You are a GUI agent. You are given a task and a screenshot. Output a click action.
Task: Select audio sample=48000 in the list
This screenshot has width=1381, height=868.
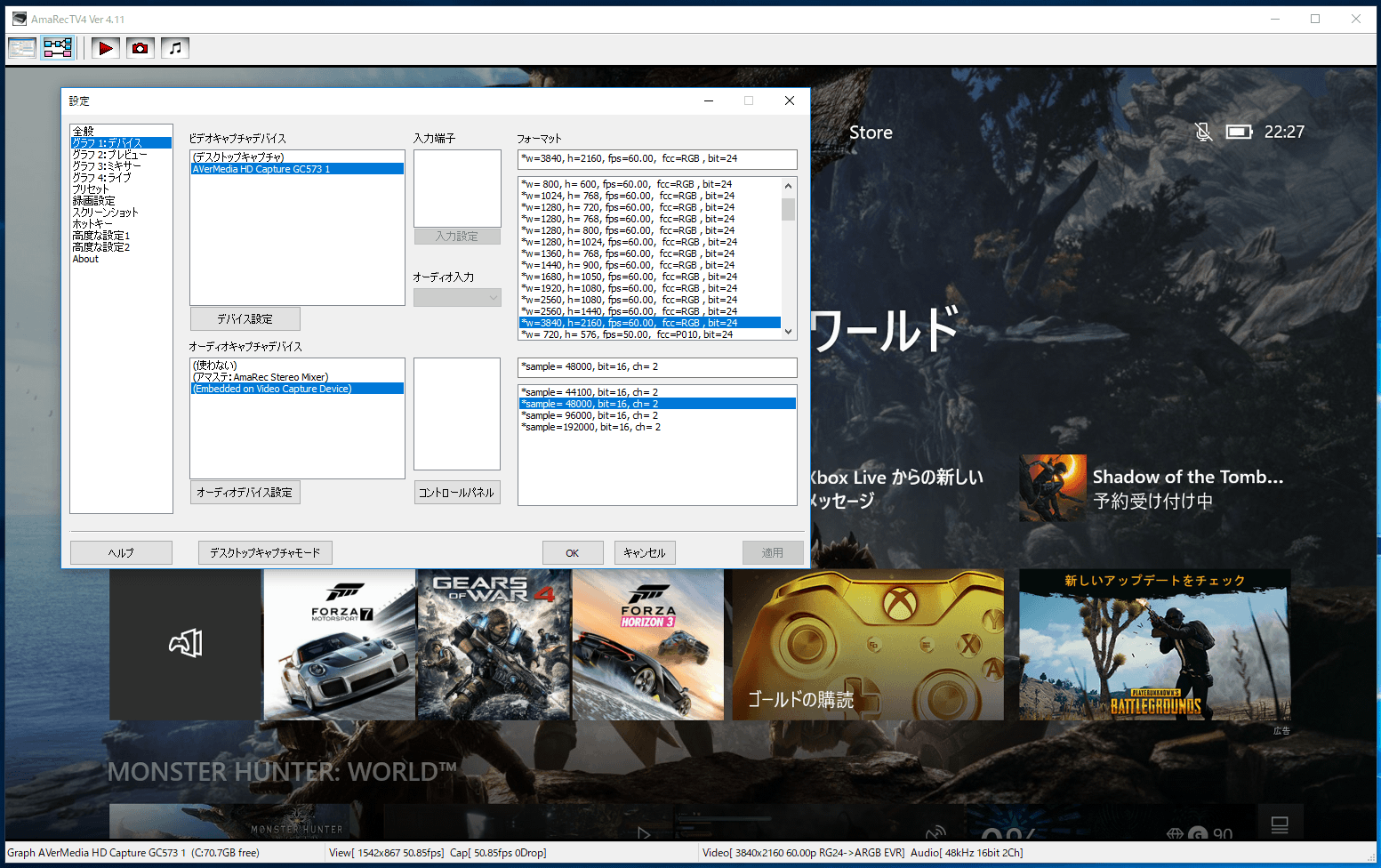tap(657, 404)
